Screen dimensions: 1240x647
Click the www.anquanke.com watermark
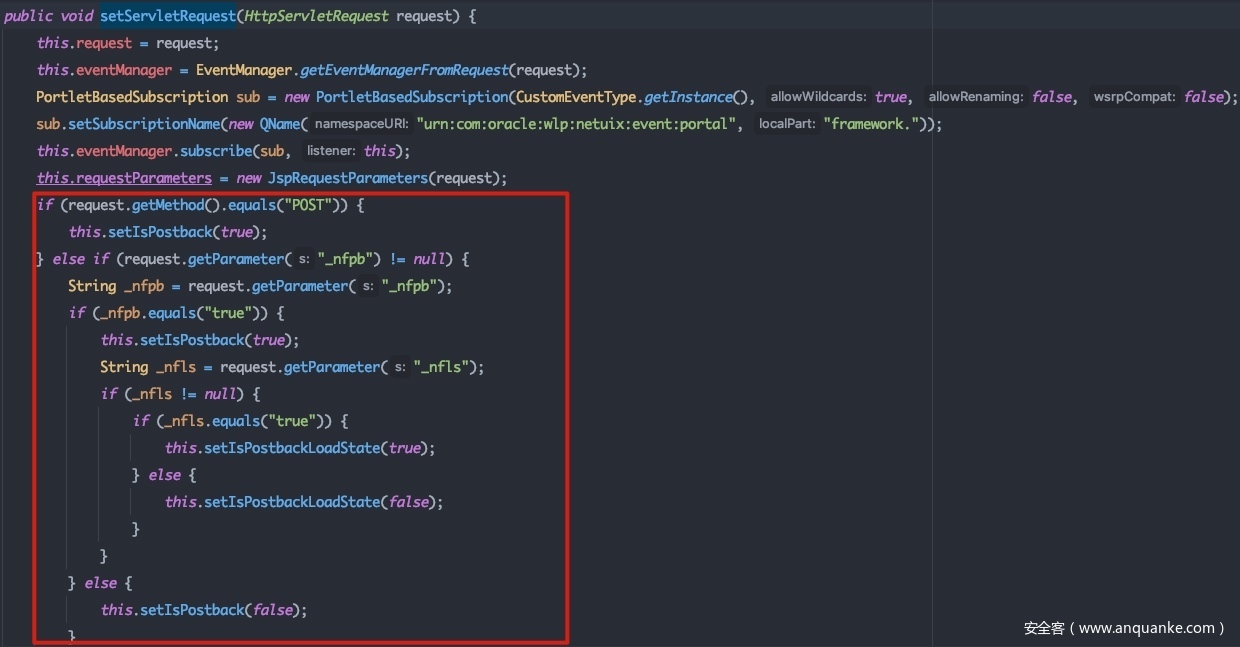(1124, 628)
